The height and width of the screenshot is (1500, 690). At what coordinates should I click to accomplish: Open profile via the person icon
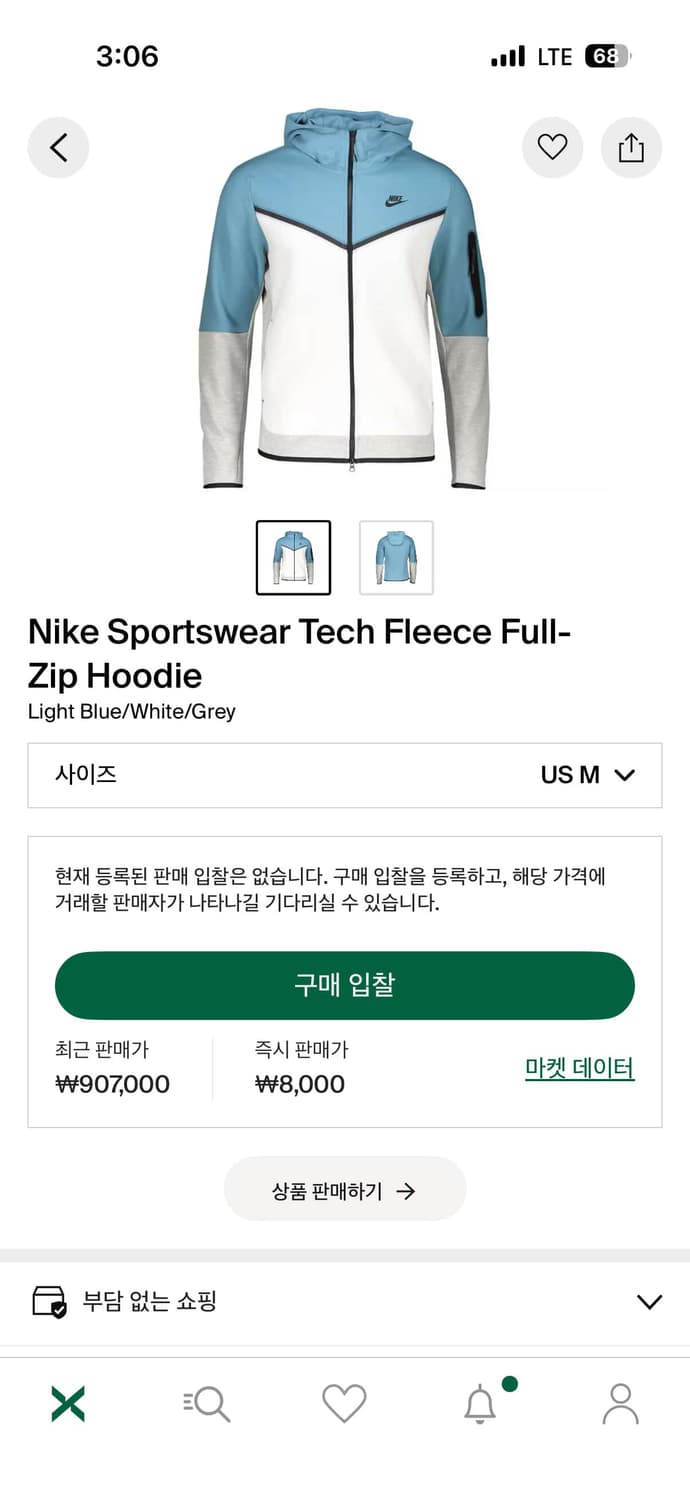pyautogui.click(x=621, y=1403)
